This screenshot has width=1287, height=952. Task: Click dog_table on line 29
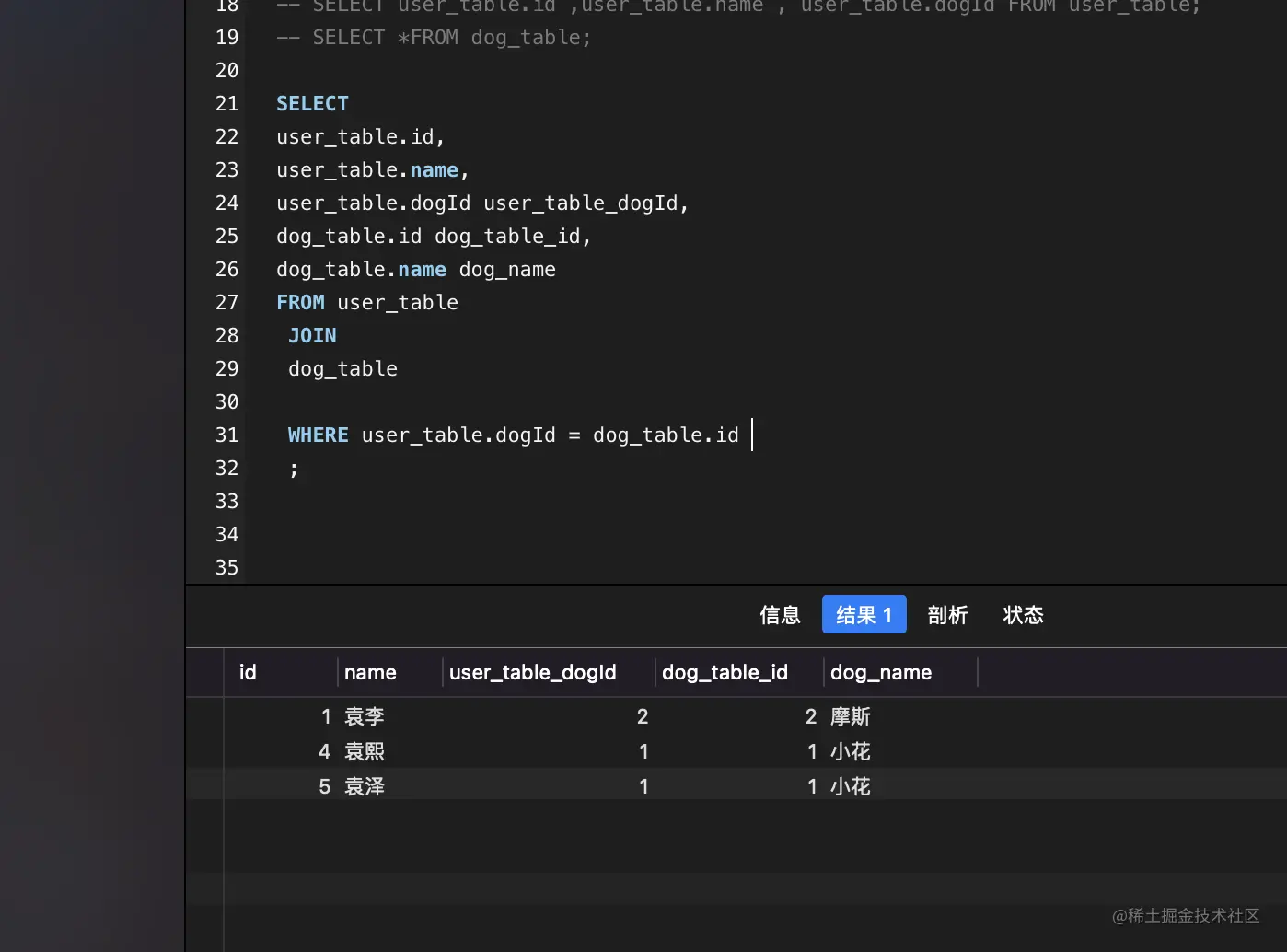click(342, 369)
